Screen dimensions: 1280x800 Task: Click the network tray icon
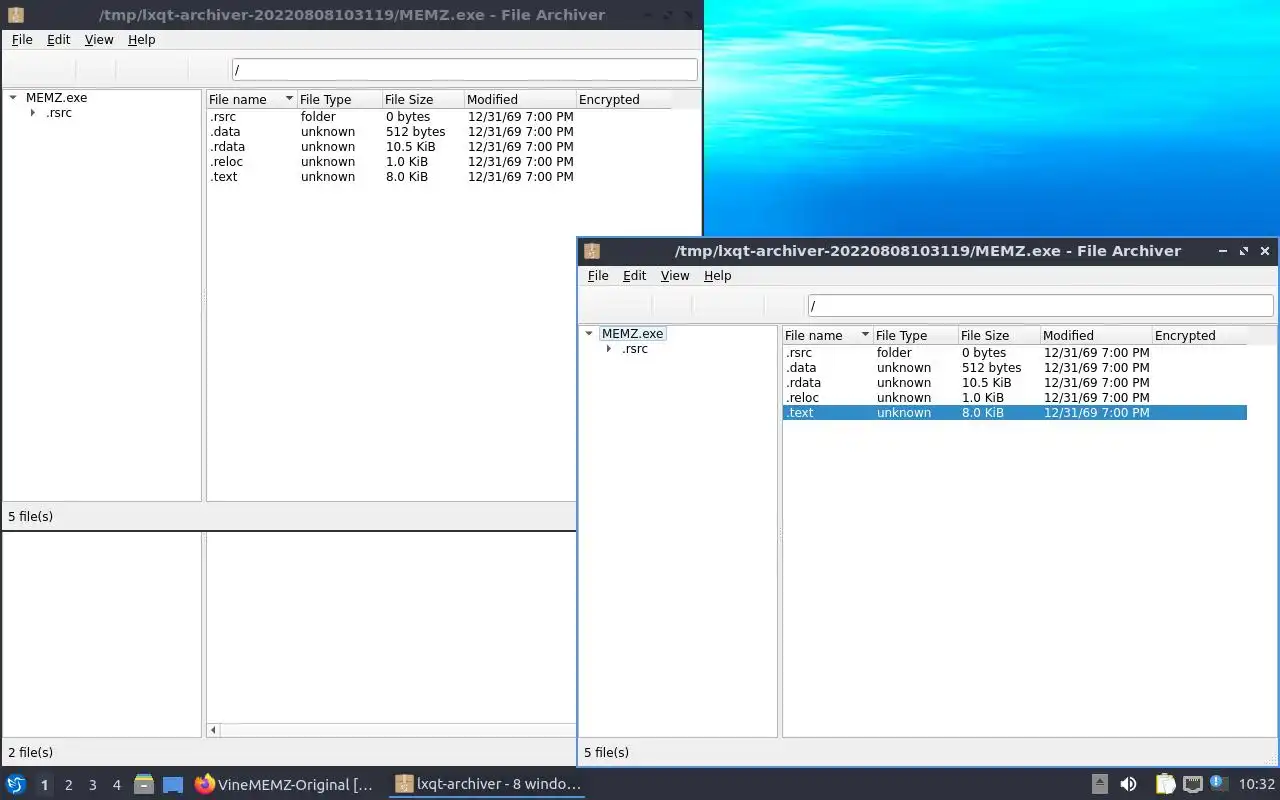(1192, 784)
